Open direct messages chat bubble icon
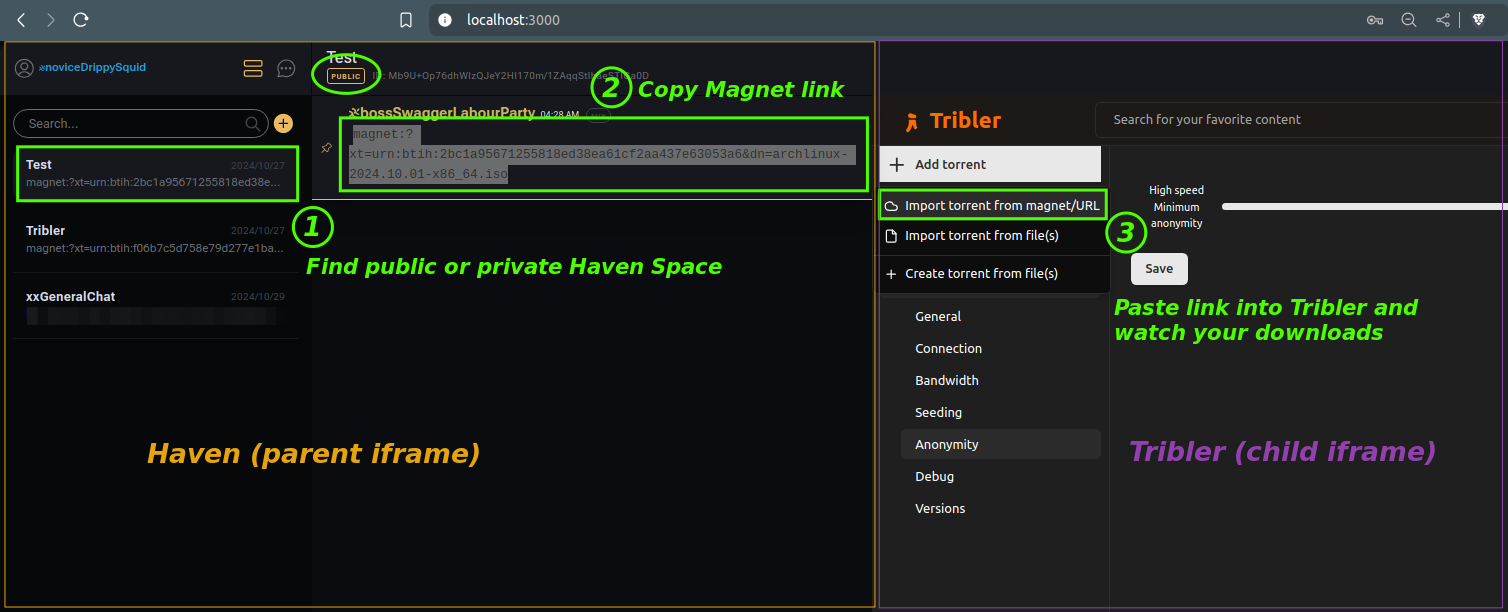This screenshot has width=1508, height=612. pos(286,68)
